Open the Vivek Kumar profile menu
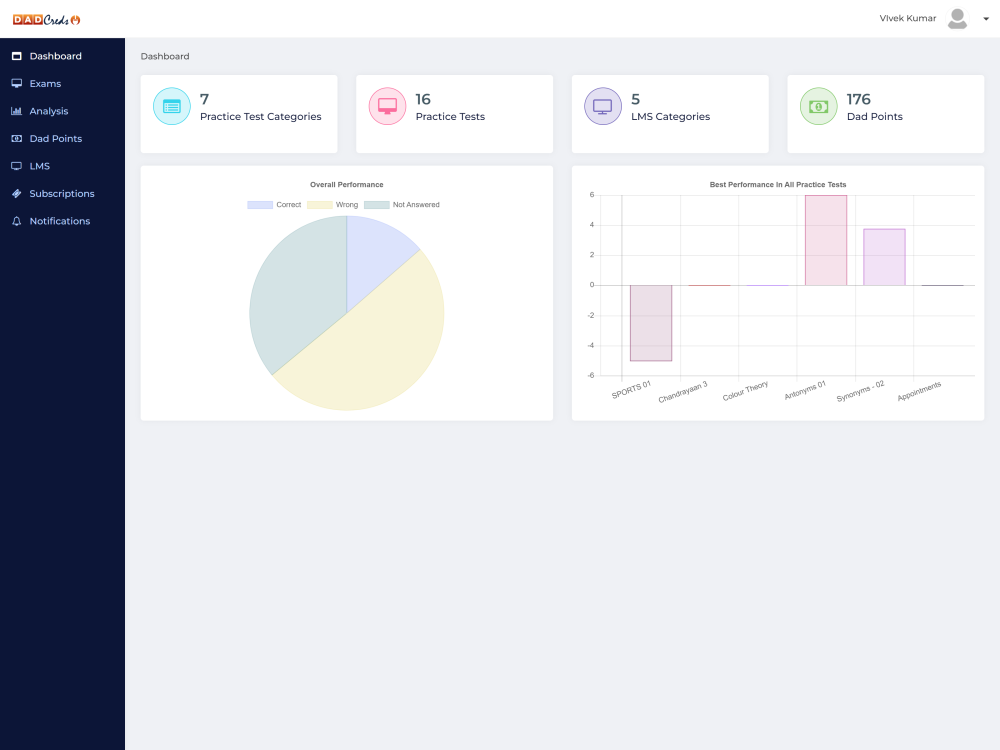 (x=907, y=19)
